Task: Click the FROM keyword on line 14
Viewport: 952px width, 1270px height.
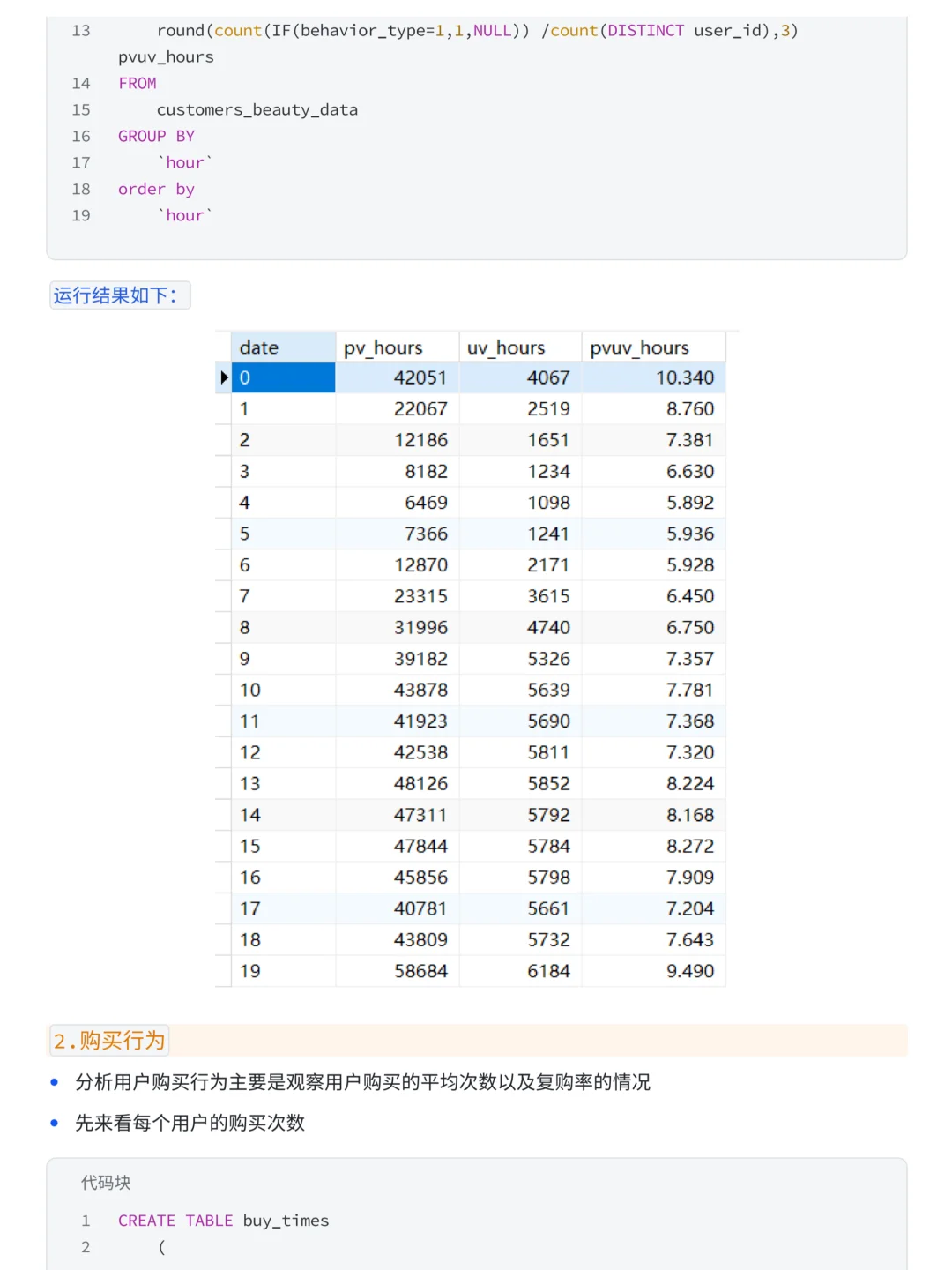Action: (x=137, y=83)
